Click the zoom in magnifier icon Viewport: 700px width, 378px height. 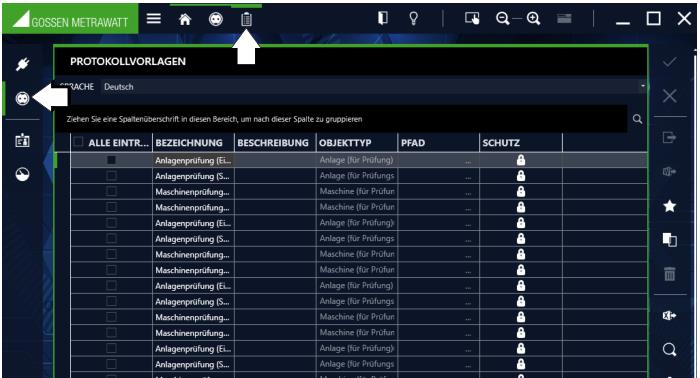pos(533,18)
